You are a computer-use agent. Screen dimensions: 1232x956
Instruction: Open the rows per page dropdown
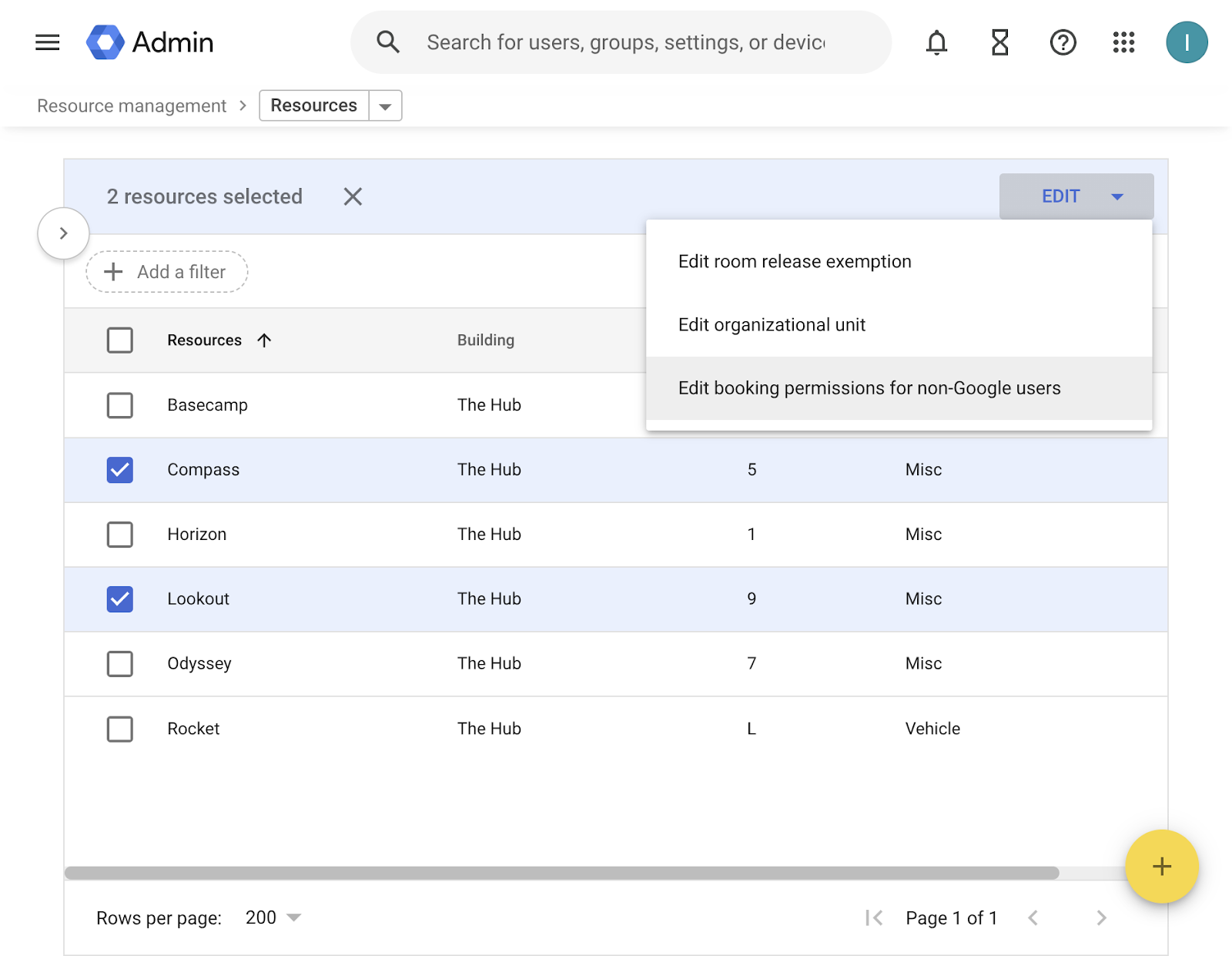[x=273, y=917]
